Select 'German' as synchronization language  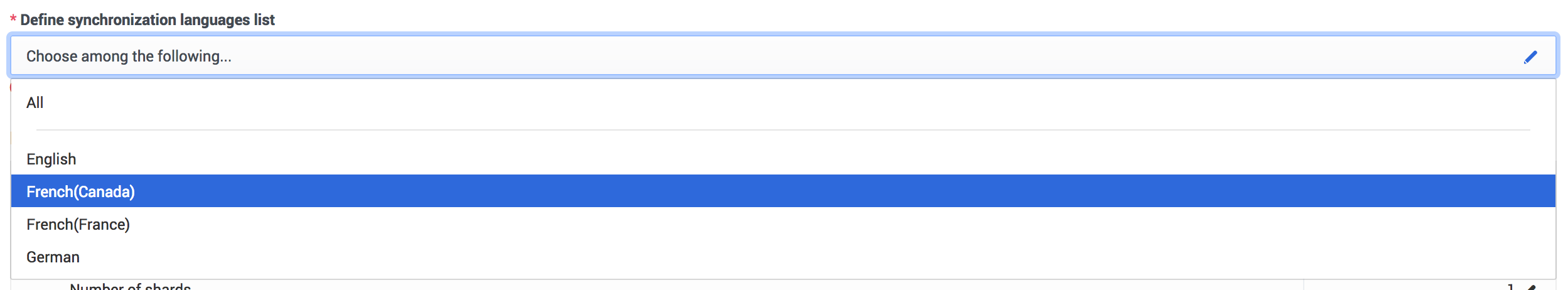(x=53, y=257)
